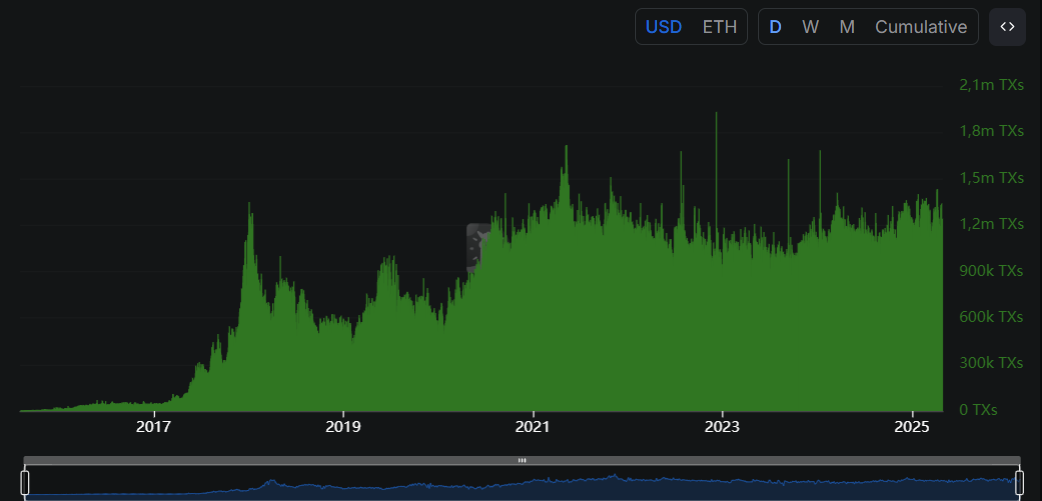The height and width of the screenshot is (501, 1042).
Task: Grab the right range slider handle
Action: click(1019, 482)
